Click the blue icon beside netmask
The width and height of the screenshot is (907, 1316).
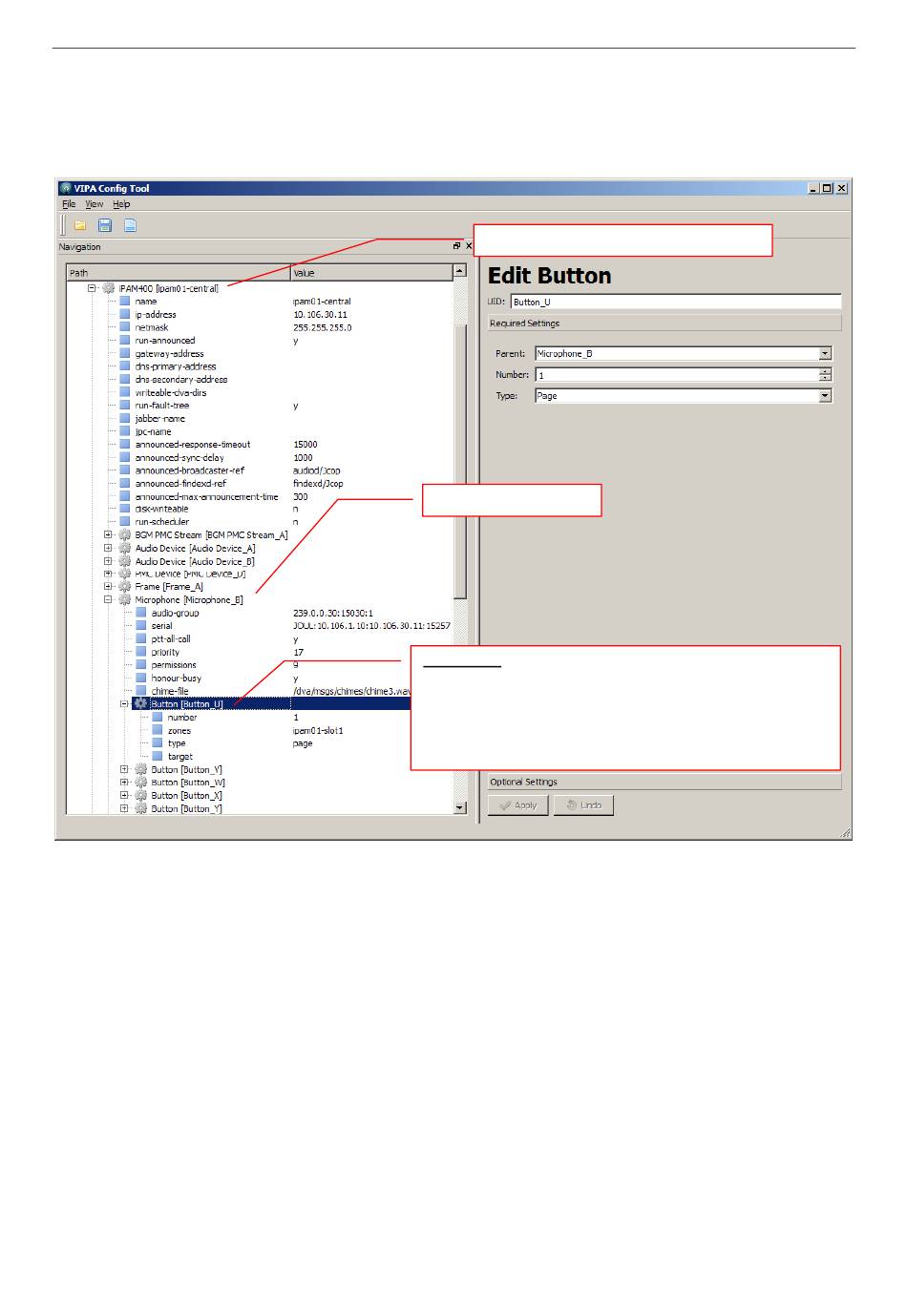125,327
